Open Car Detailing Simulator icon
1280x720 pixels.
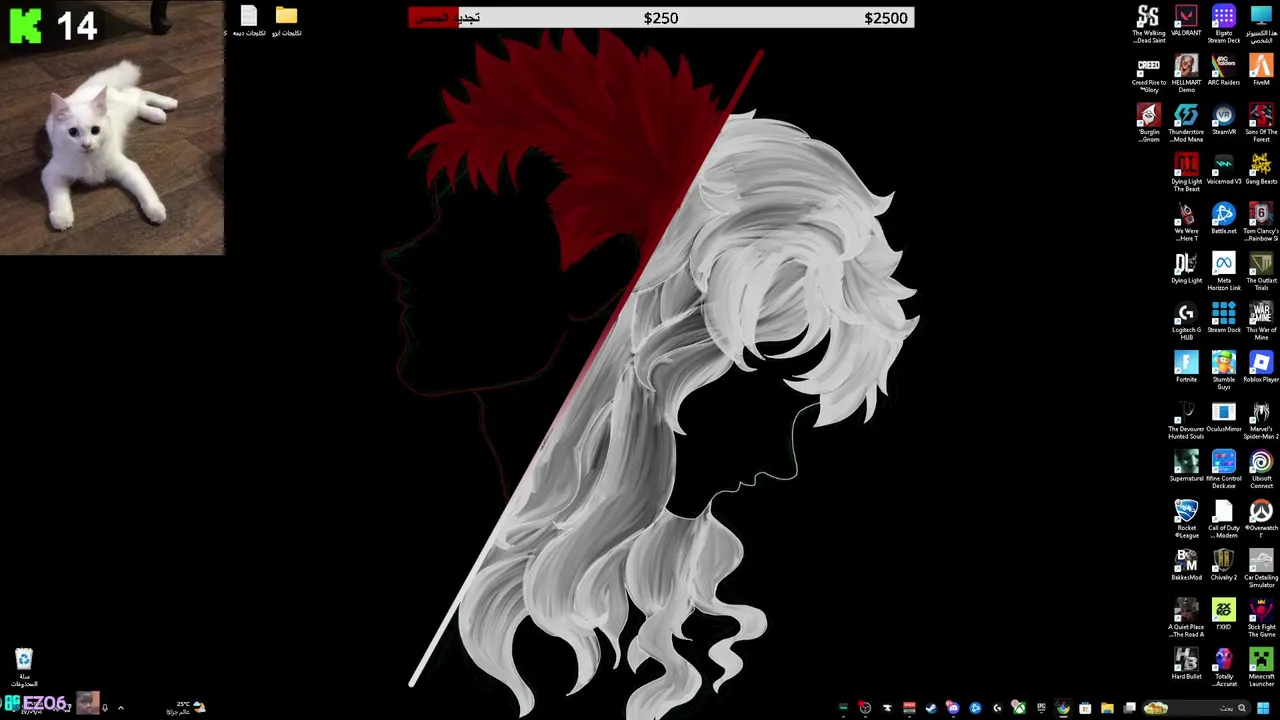[x=1261, y=568]
